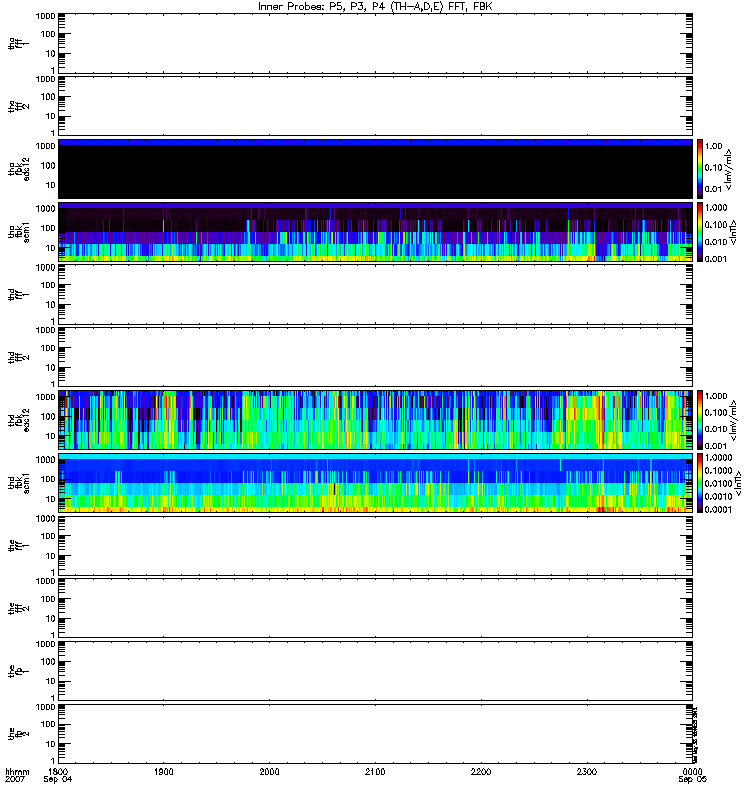
Task: Click '0.01' on tha edc12 color scale
Action: point(713,189)
